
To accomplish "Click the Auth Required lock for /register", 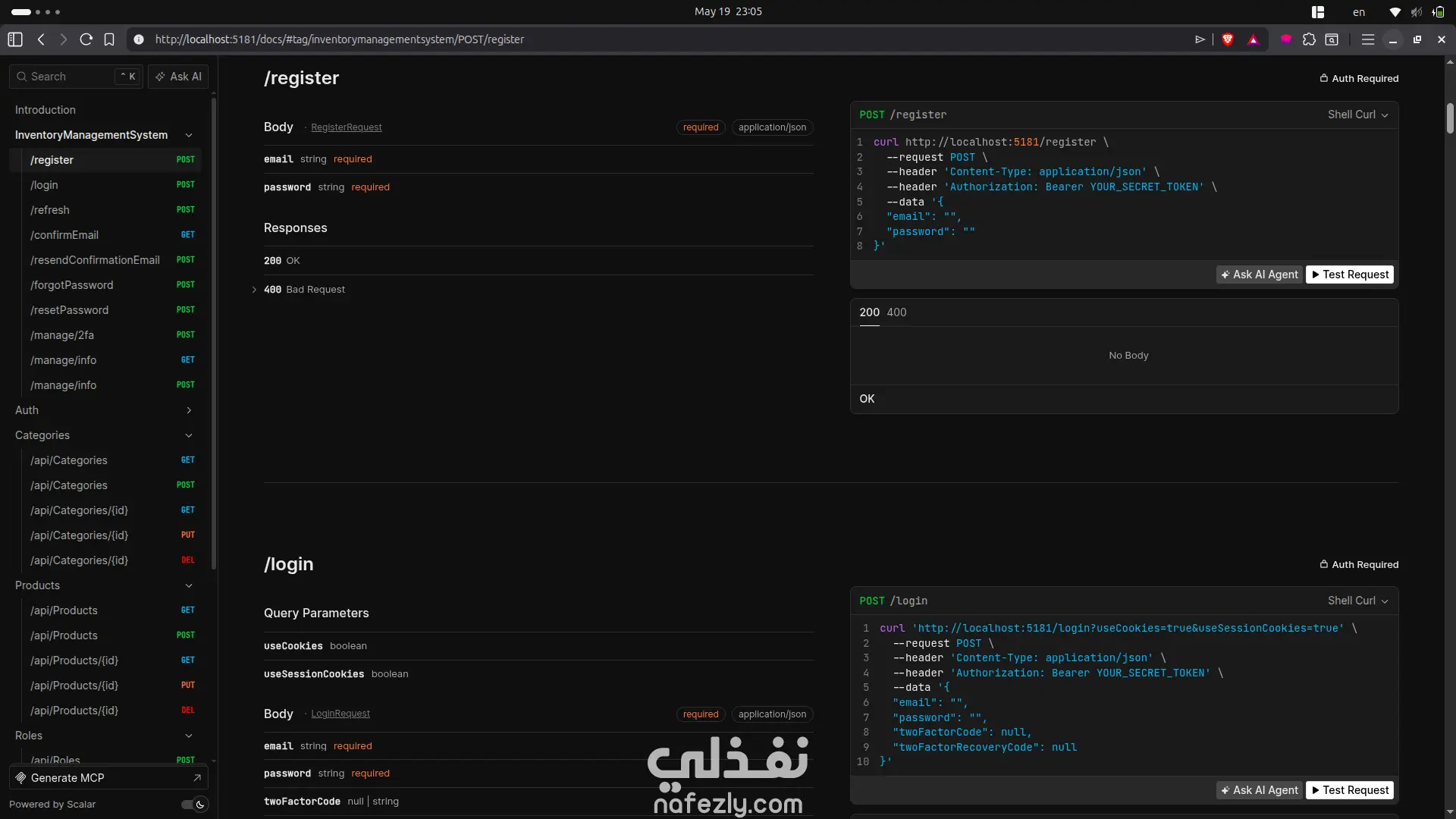I will [x=1359, y=78].
